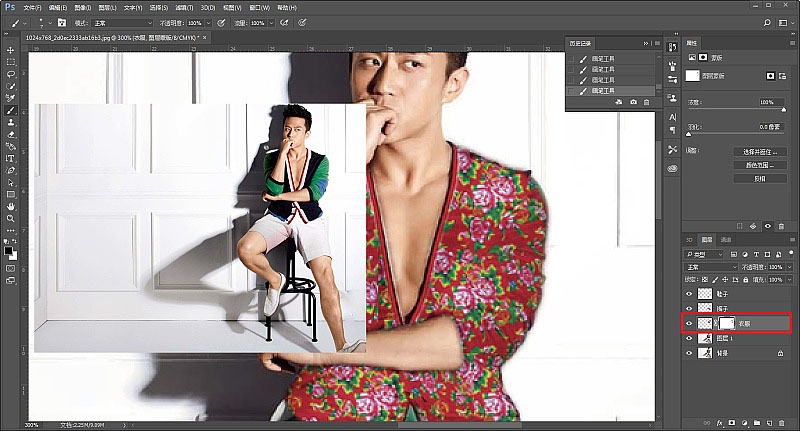Click the mask density slider handle
800x431 pixels.
784,110
